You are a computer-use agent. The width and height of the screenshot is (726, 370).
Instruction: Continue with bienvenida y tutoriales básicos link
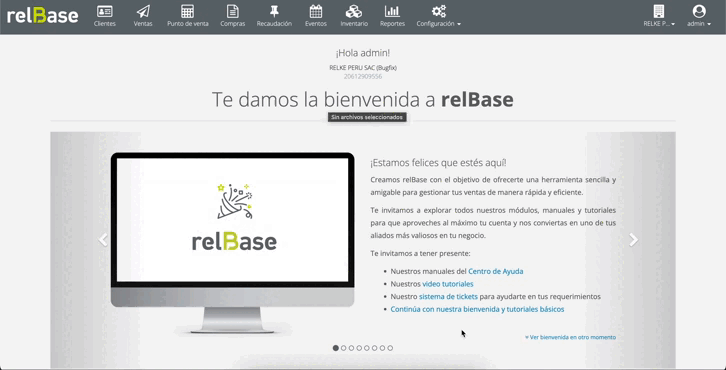click(477, 309)
